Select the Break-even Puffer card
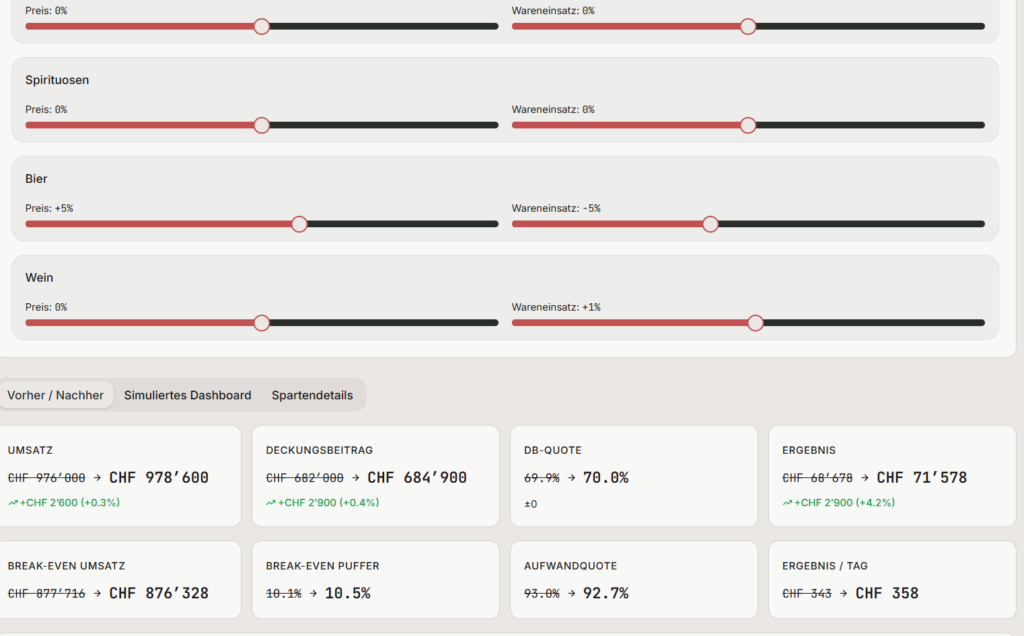Image resolution: width=1024 pixels, height=636 pixels. click(375, 580)
